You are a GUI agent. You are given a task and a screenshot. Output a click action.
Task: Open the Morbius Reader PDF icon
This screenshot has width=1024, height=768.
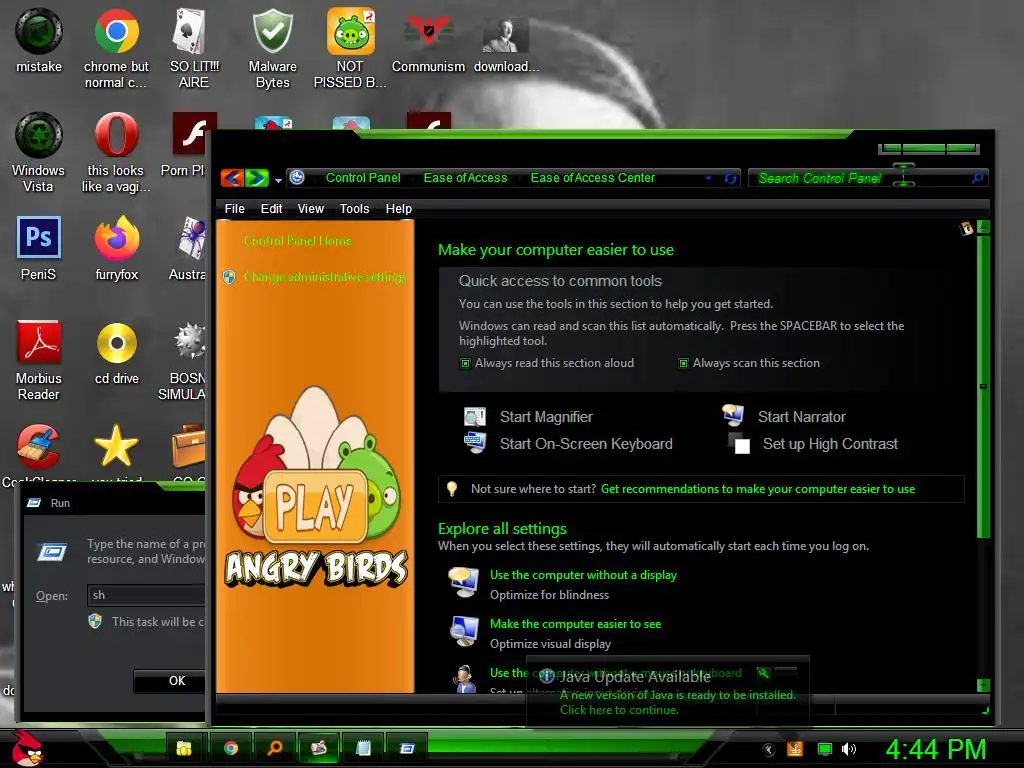[39, 342]
